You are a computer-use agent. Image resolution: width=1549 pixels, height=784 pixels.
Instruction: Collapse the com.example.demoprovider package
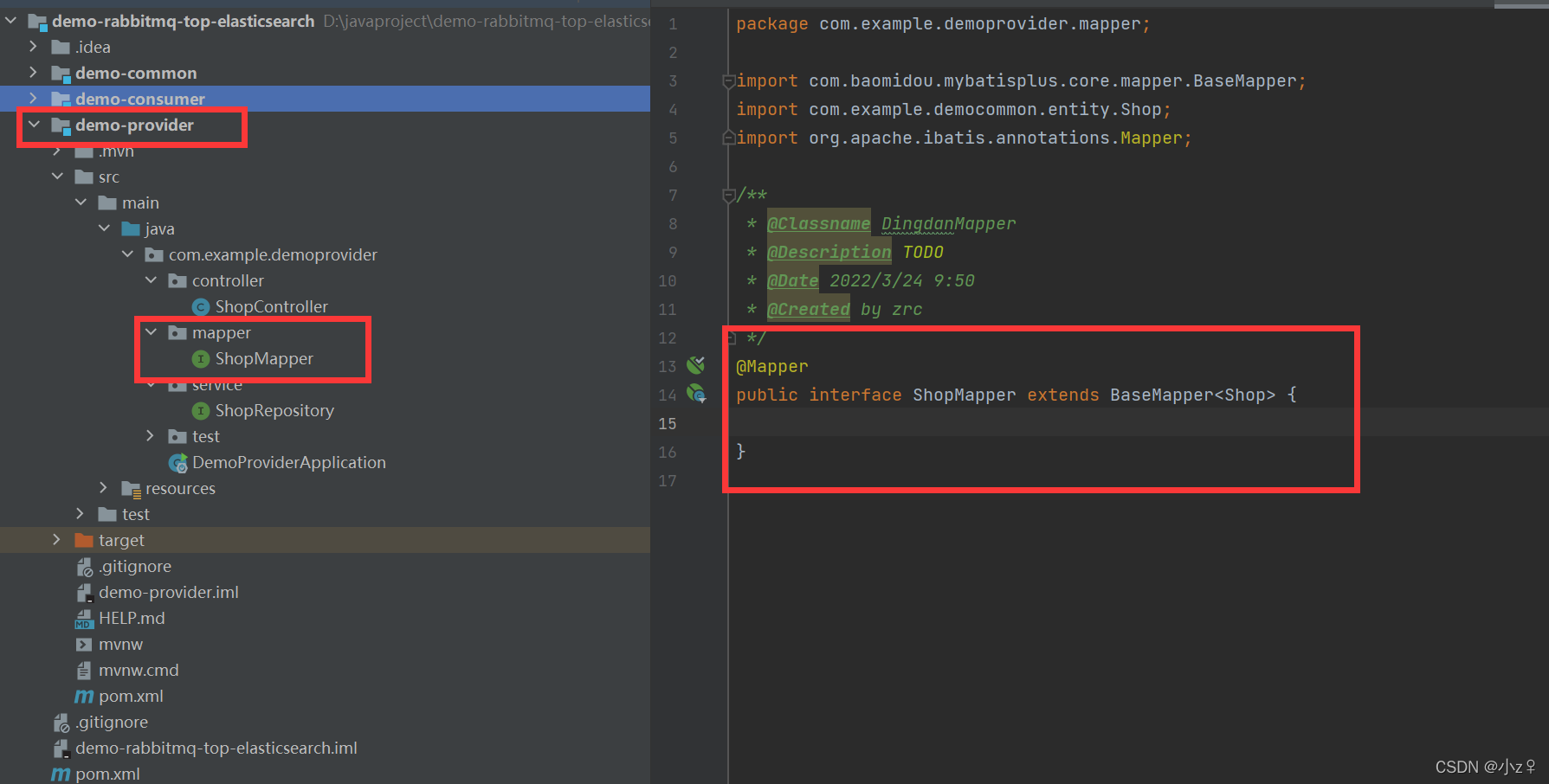pos(127,254)
